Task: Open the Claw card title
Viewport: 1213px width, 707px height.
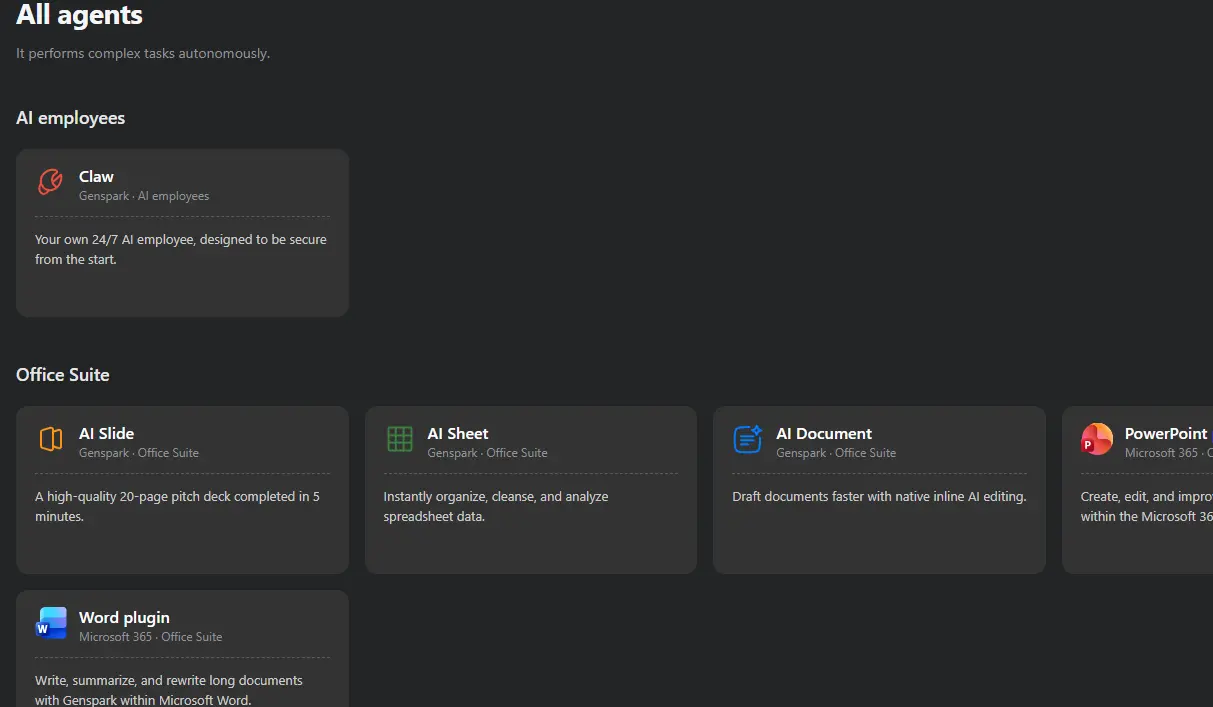Action: [96, 177]
